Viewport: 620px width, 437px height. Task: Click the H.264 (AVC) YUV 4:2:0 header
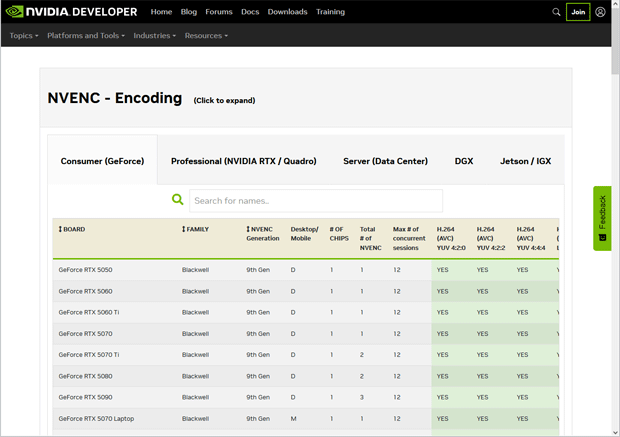point(451,238)
